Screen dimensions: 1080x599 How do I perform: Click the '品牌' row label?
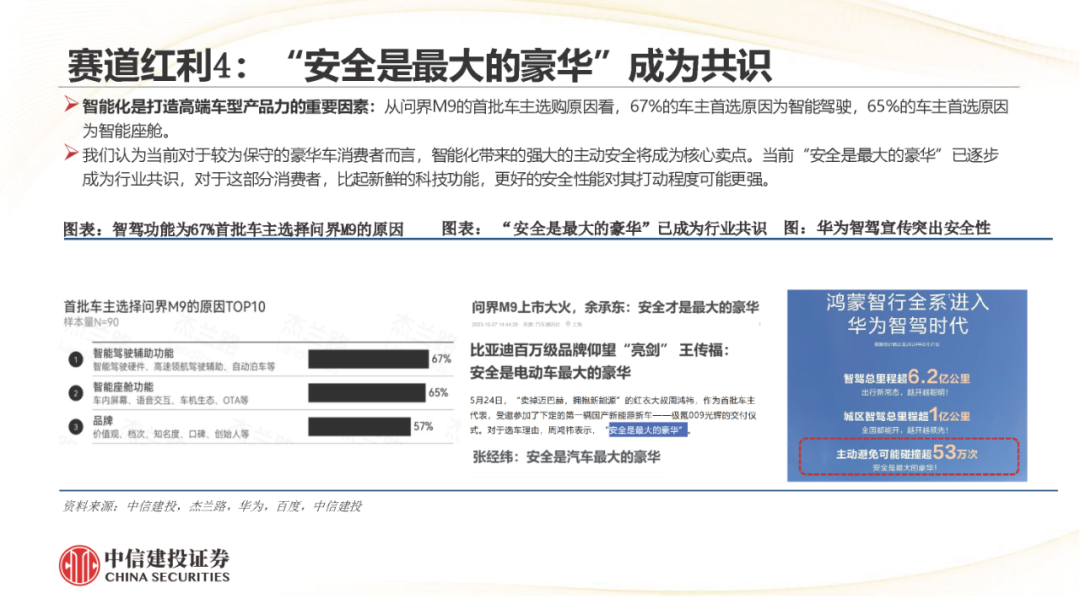point(103,421)
